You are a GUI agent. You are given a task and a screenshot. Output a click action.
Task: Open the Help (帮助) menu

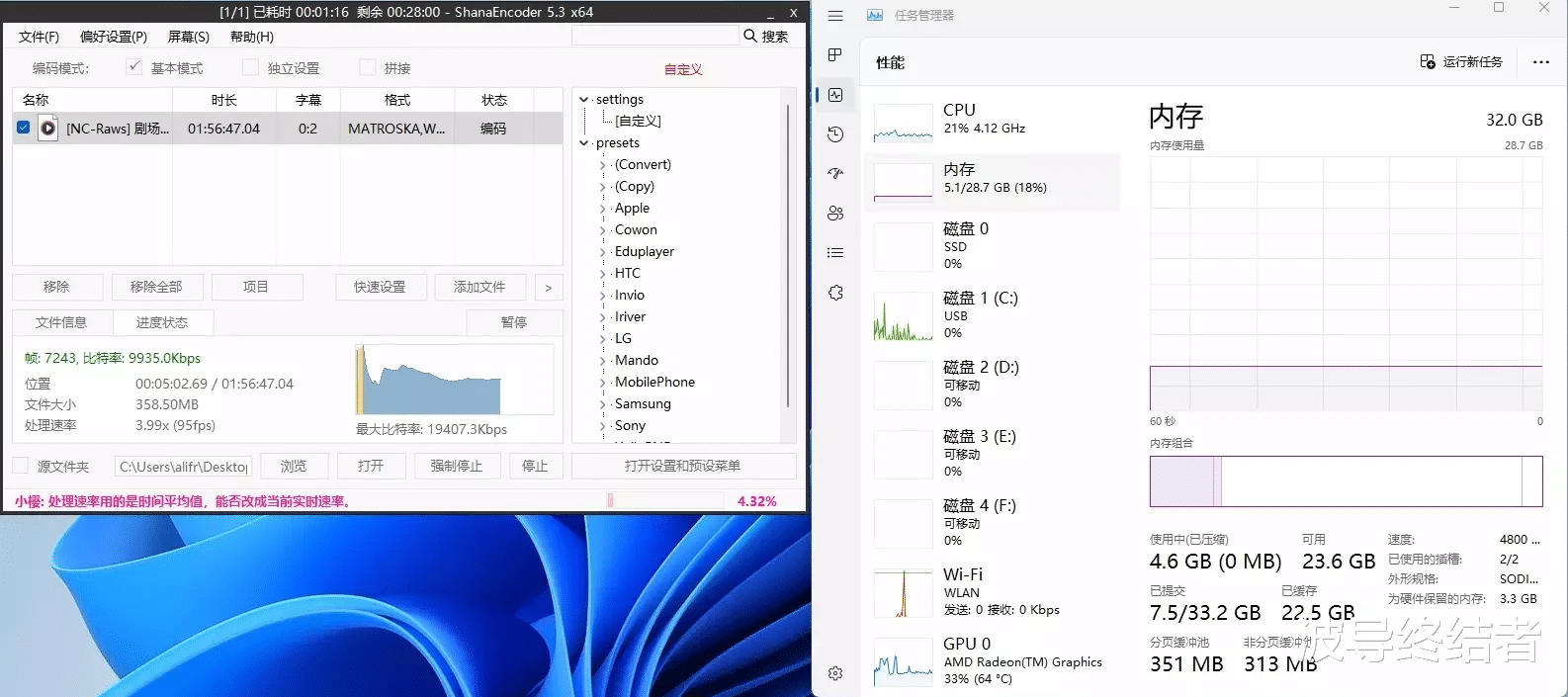pyautogui.click(x=252, y=37)
